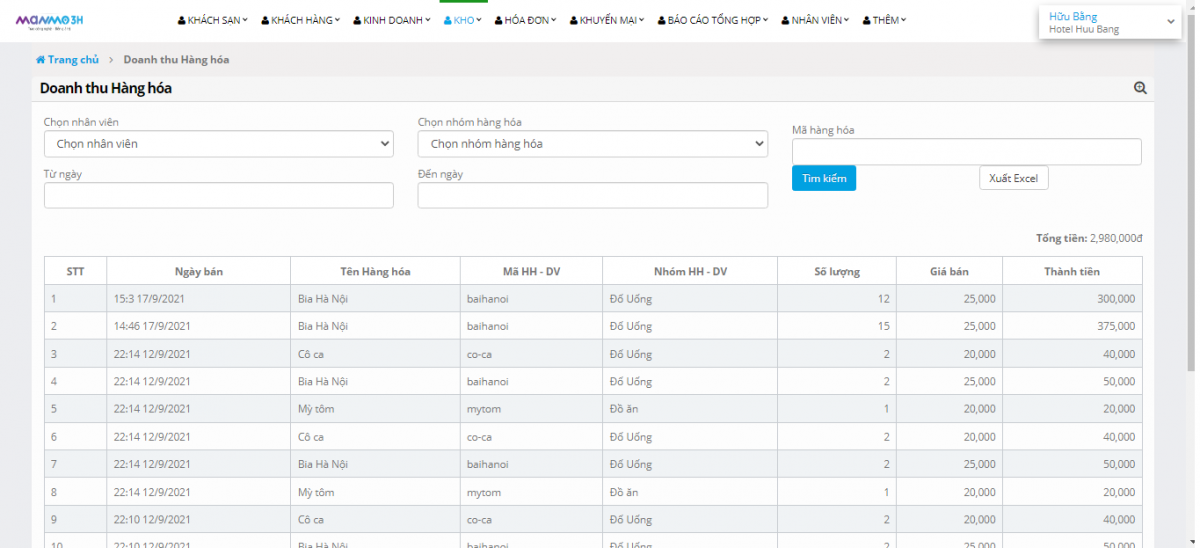The image size is (1200, 548).
Task: Open the Chọn nhóm hàng hóa dropdown
Action: 592,144
